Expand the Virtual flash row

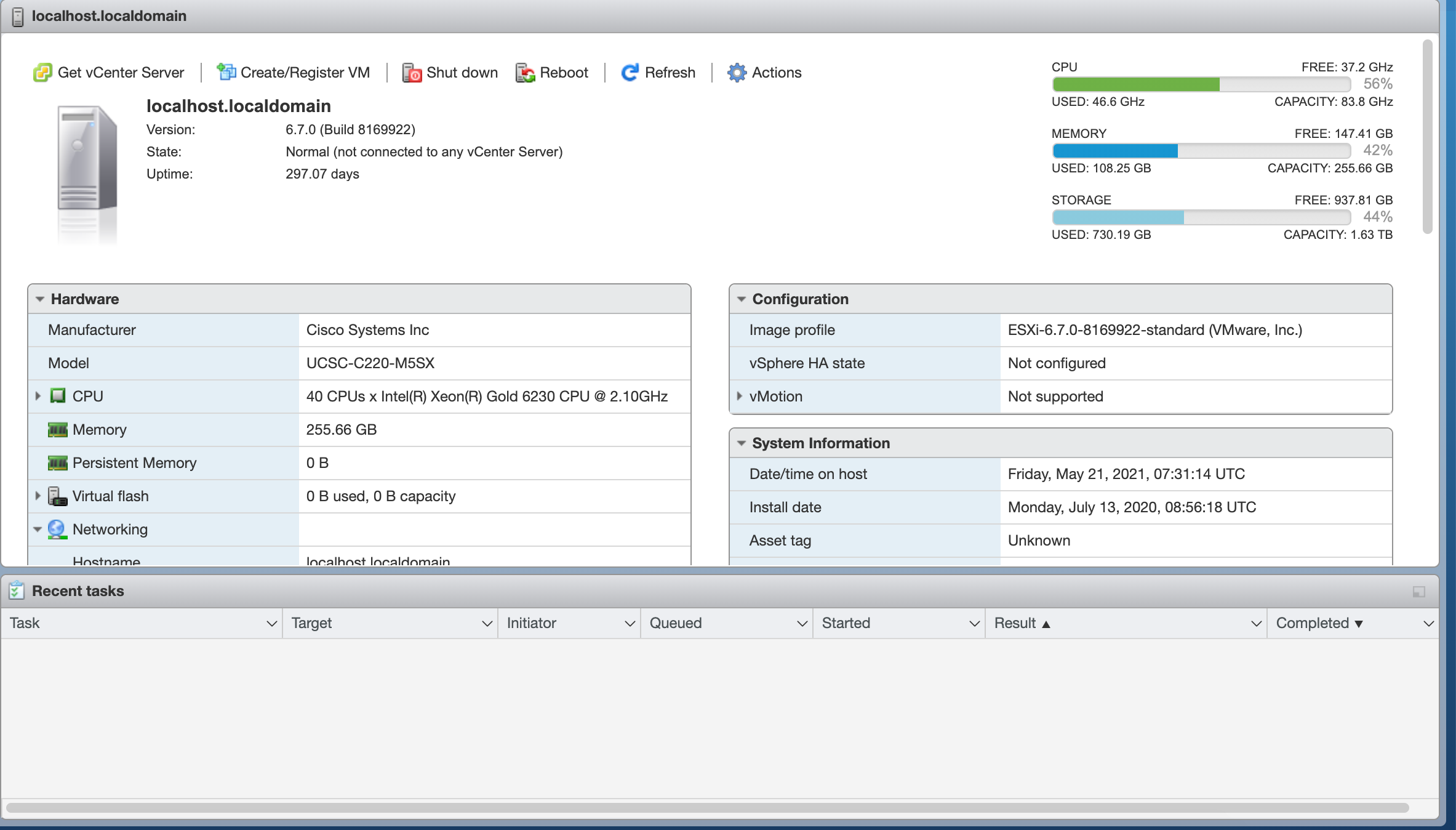point(38,496)
